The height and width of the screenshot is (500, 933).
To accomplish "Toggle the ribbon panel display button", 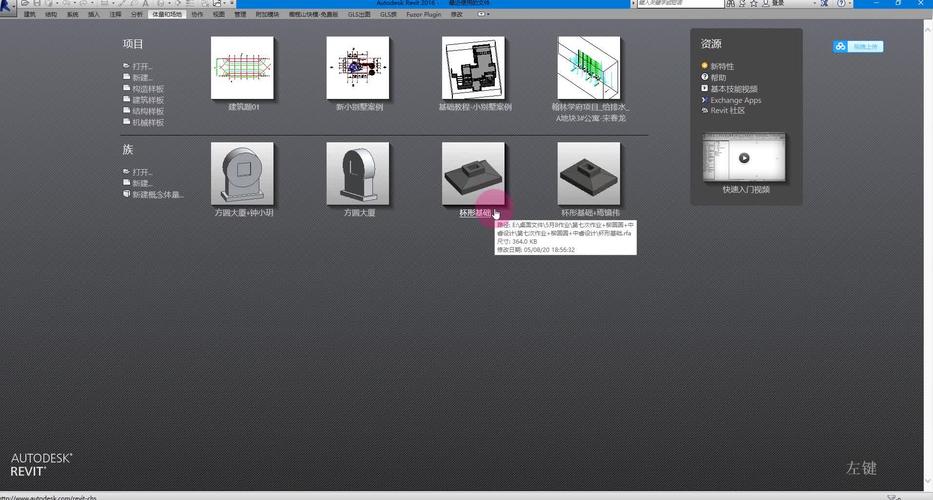I will pos(483,14).
